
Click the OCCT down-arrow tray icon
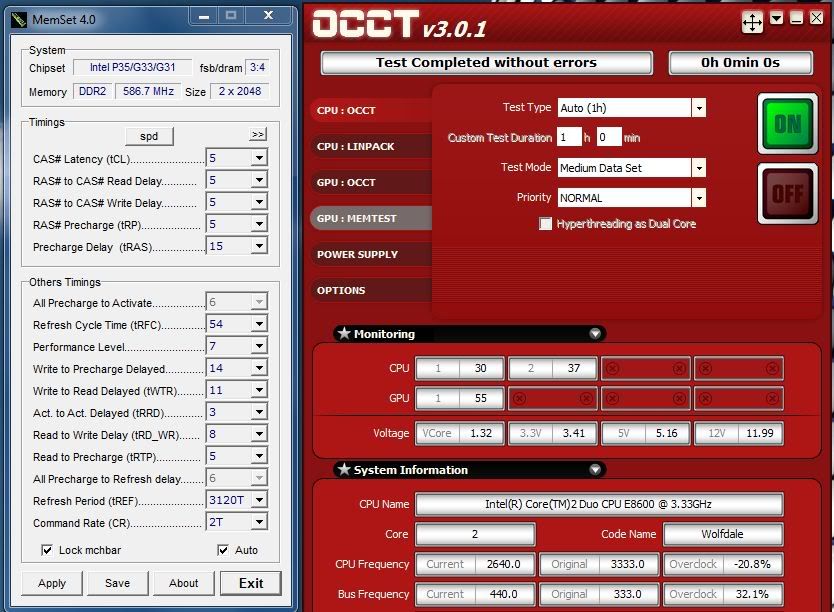point(777,19)
